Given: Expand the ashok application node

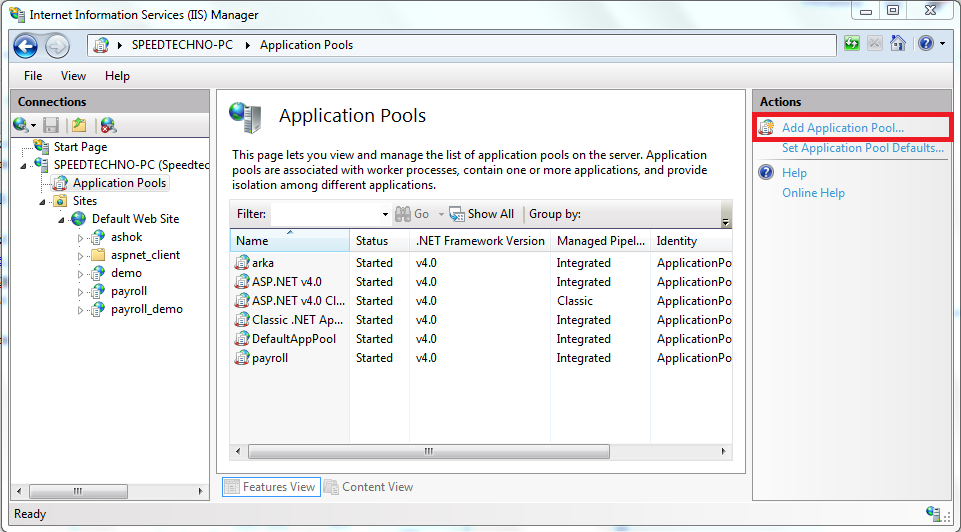Looking at the screenshot, I should pos(80,238).
